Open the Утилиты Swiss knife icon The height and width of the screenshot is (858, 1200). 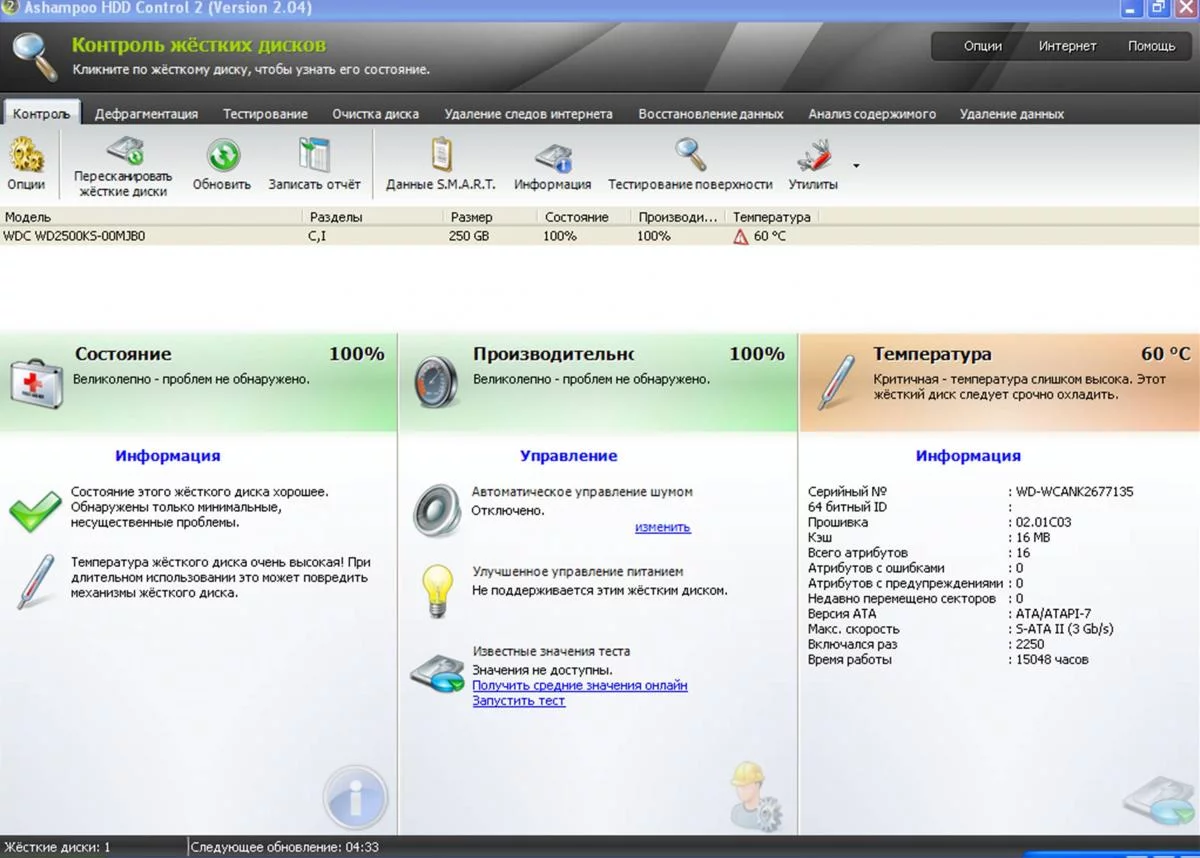[814, 156]
